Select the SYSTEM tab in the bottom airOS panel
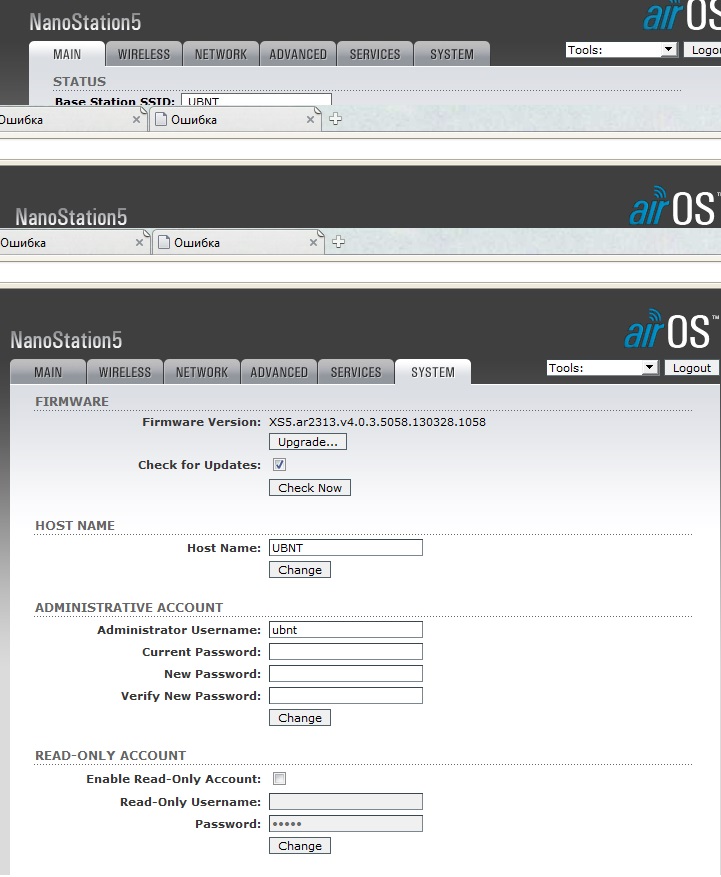Viewport: 721px width, 877px height. pyautogui.click(x=433, y=372)
